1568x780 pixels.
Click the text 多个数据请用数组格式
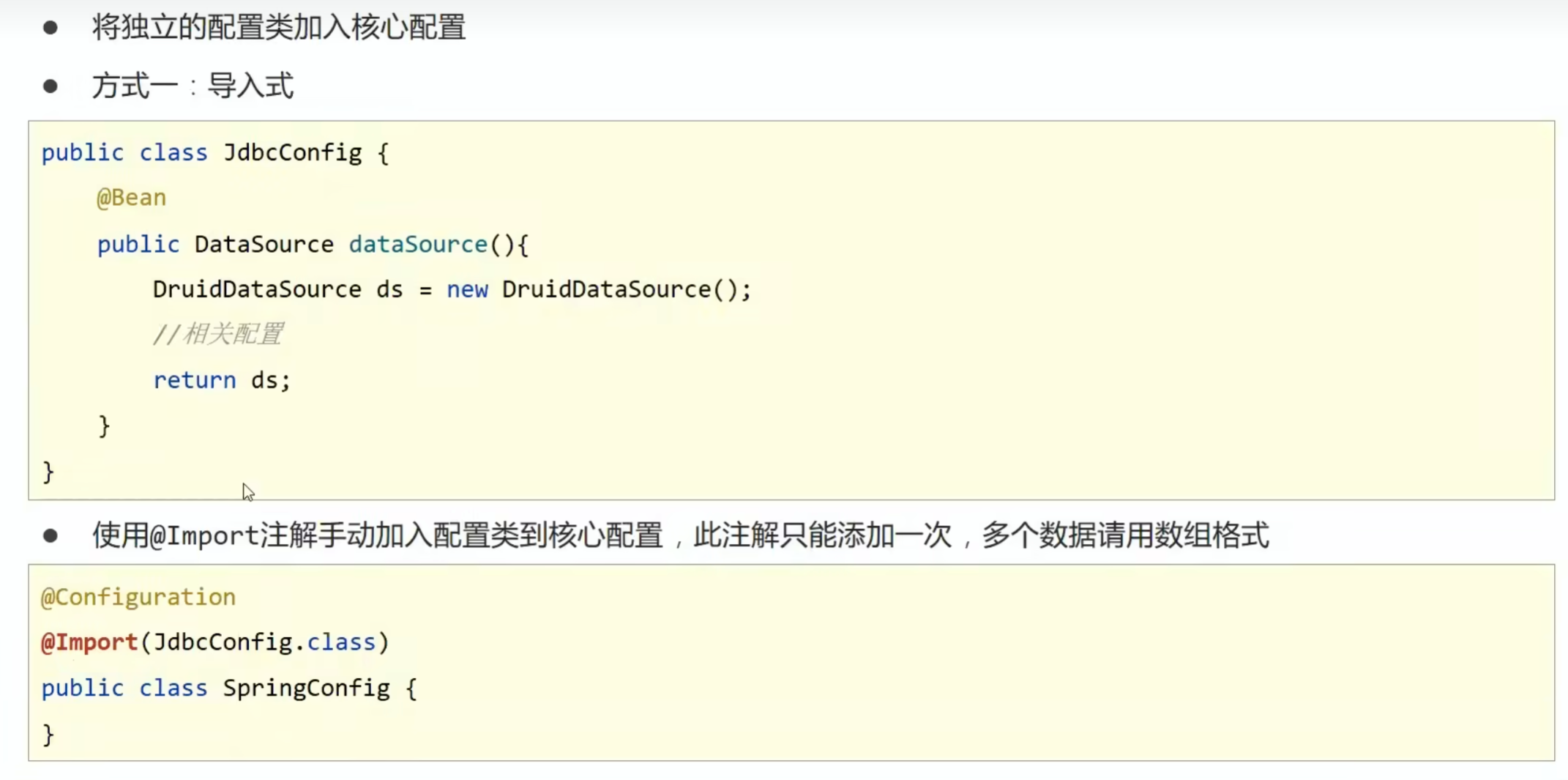click(1125, 535)
